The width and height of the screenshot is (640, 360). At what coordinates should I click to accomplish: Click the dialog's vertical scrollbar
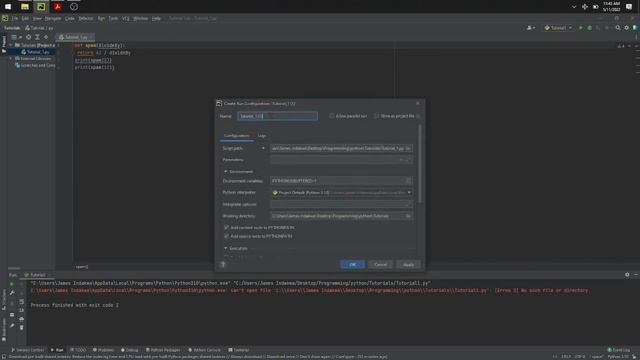point(420,163)
